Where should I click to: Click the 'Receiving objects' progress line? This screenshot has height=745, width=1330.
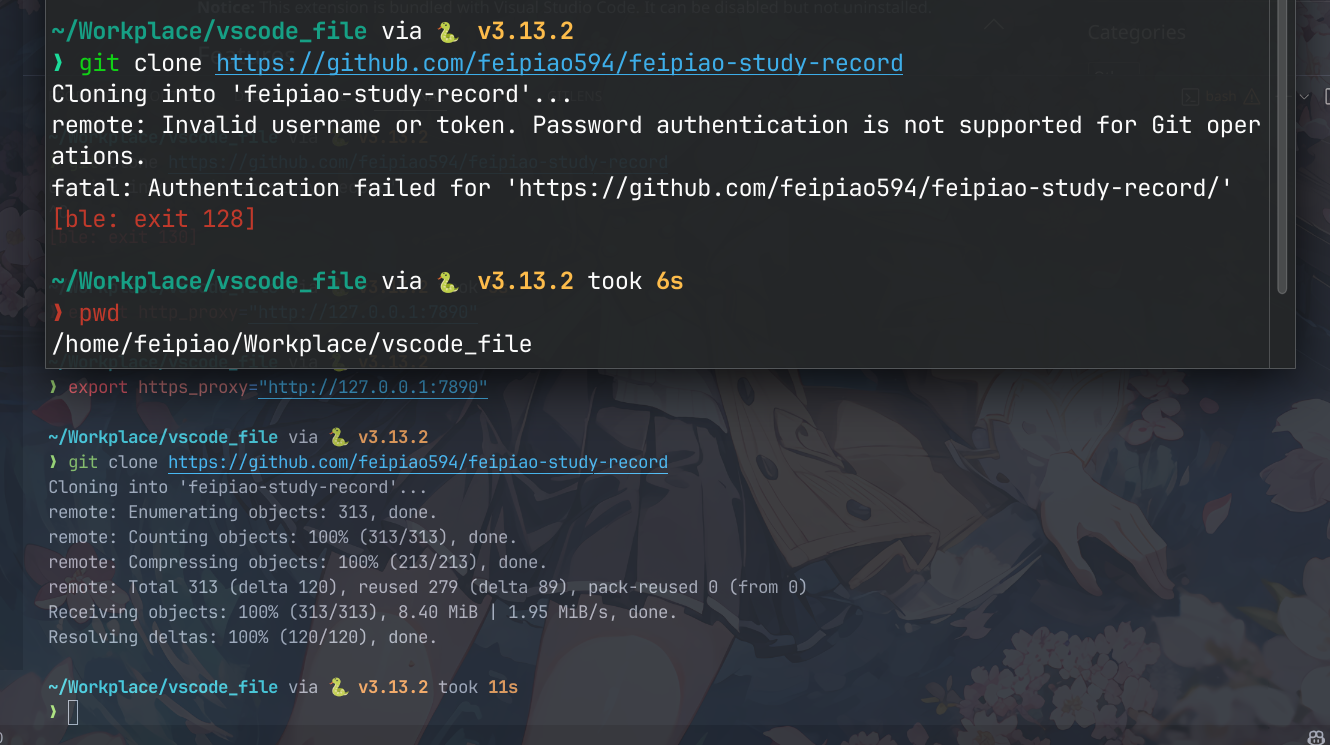(362, 612)
